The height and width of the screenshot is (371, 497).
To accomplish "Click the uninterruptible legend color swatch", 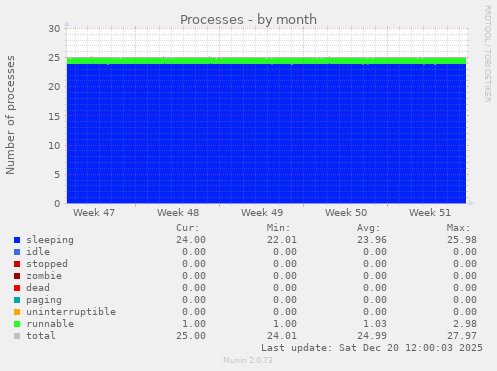I will tap(17, 312).
